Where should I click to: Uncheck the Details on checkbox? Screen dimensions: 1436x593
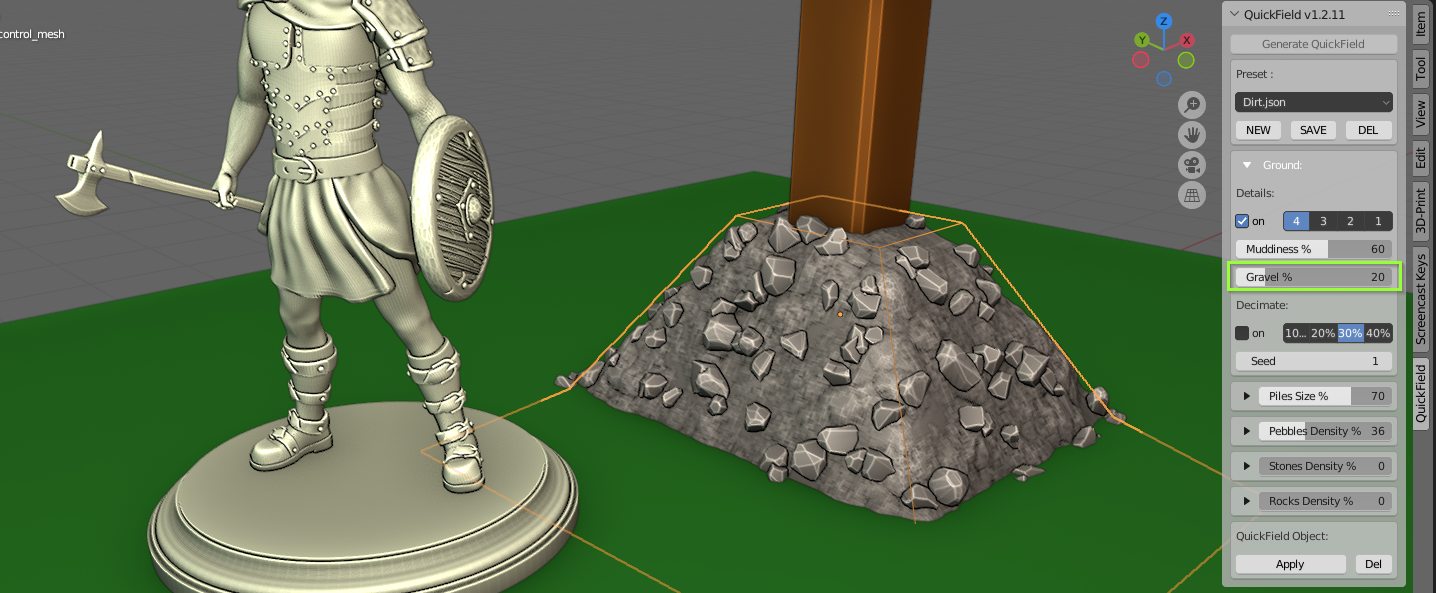tap(1242, 221)
